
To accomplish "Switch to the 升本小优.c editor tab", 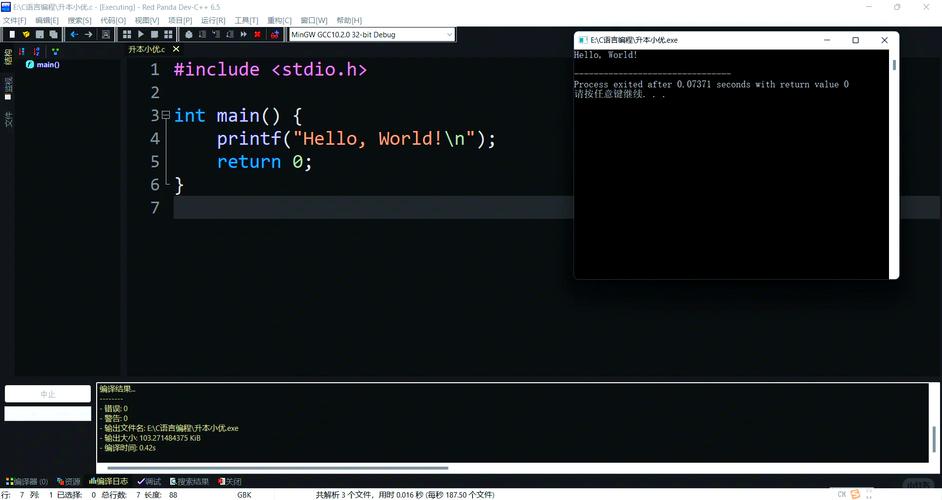I will 146,49.
